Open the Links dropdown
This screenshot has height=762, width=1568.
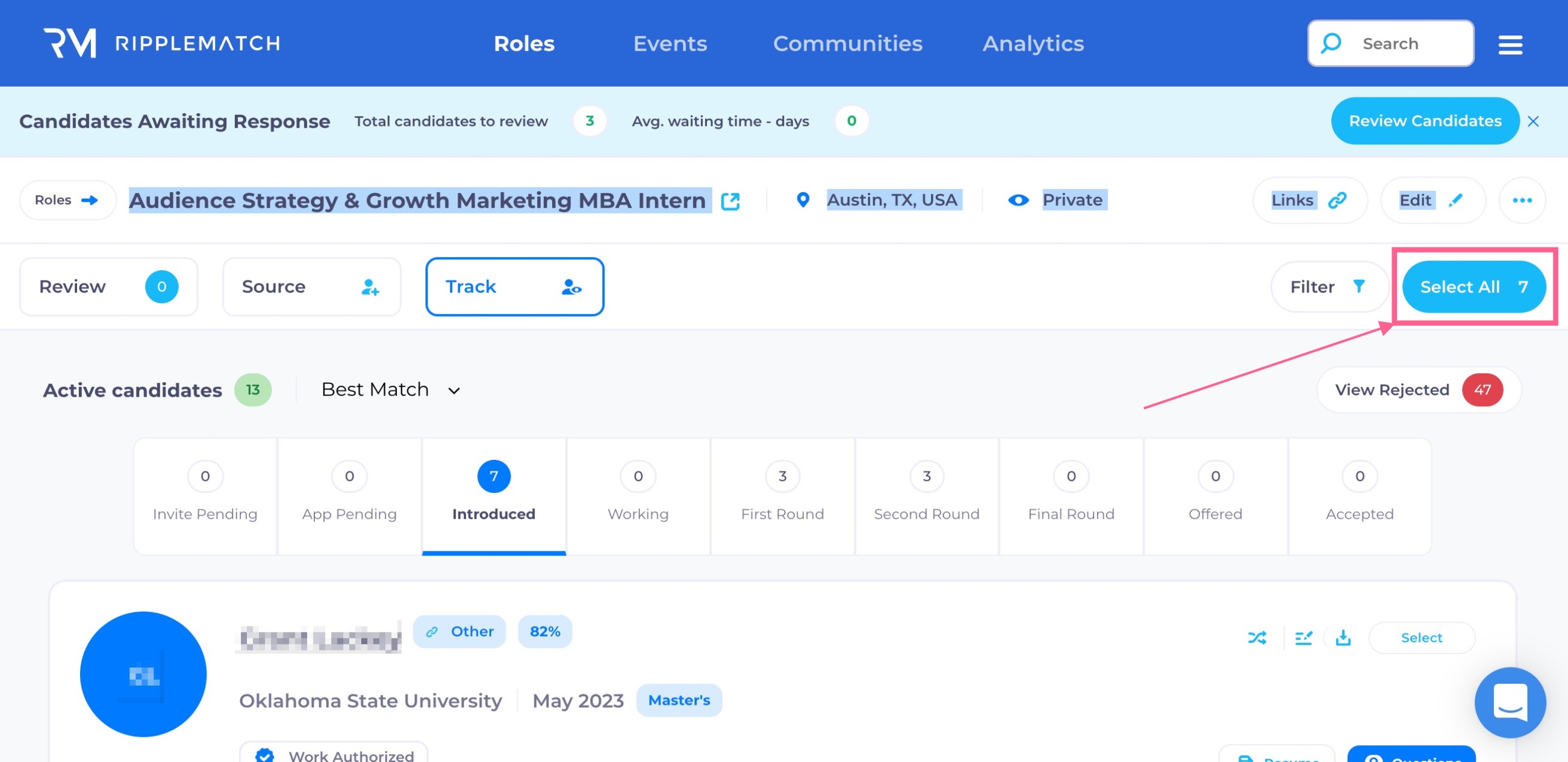[x=1309, y=200]
